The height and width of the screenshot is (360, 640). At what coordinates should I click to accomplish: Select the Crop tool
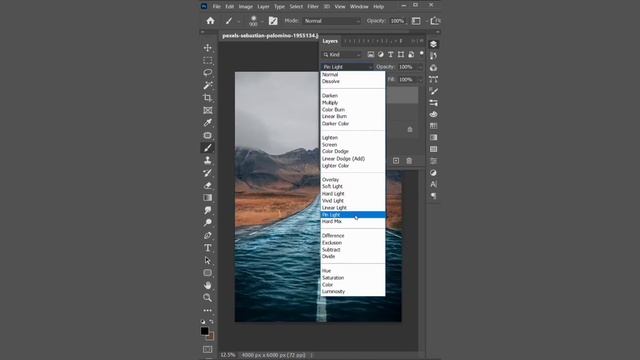207,98
